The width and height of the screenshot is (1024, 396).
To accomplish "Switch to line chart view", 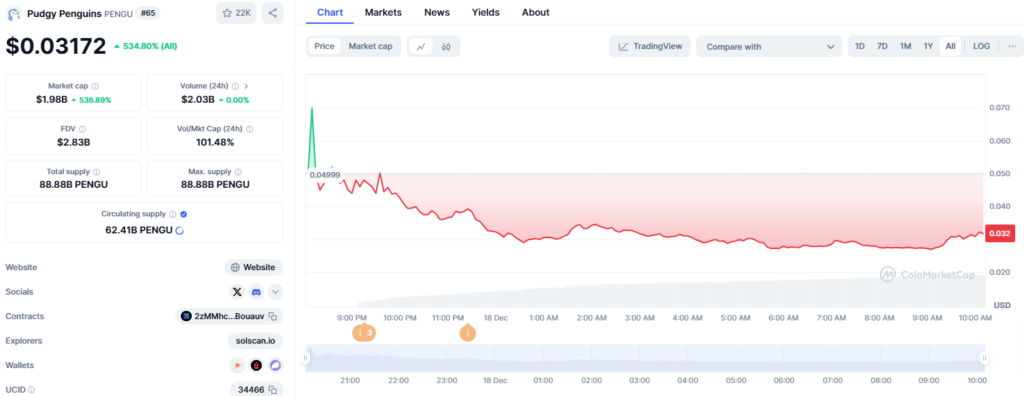I will pos(421,46).
